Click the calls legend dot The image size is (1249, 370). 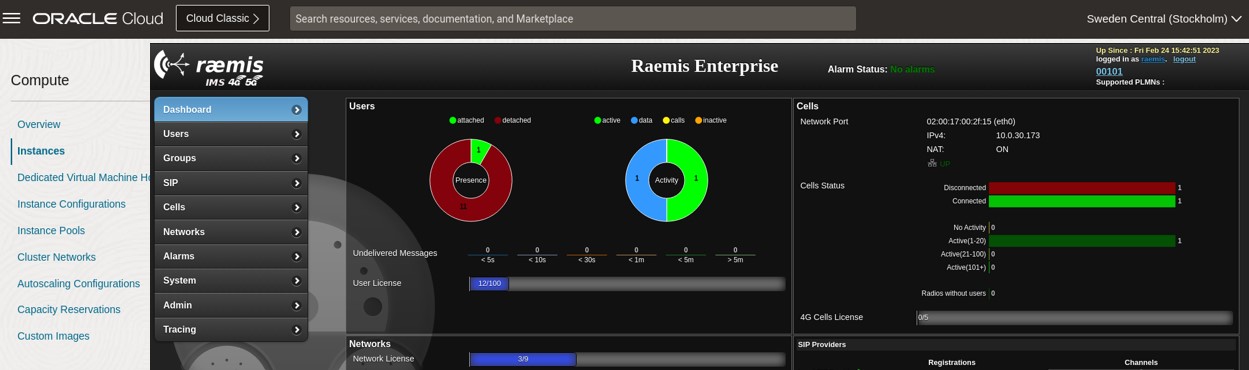click(x=667, y=120)
